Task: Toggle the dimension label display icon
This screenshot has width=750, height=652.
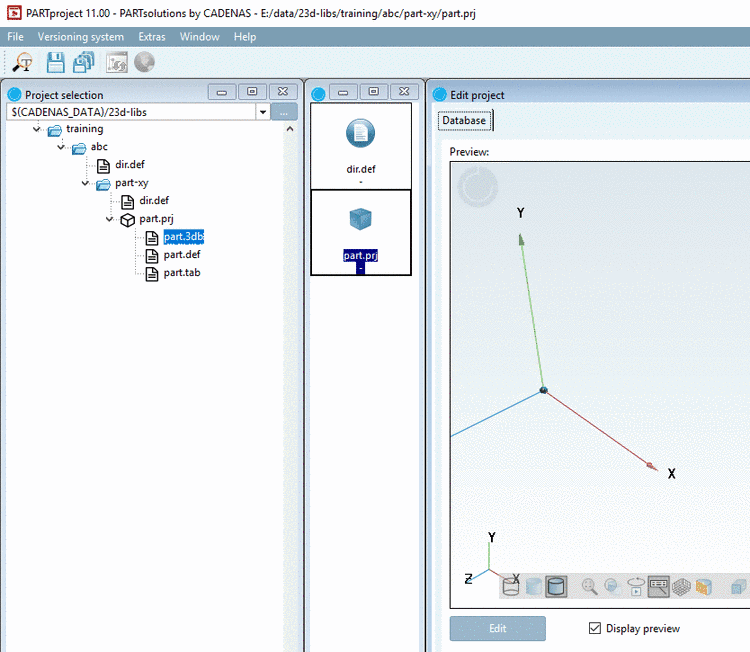Action: [x=659, y=586]
